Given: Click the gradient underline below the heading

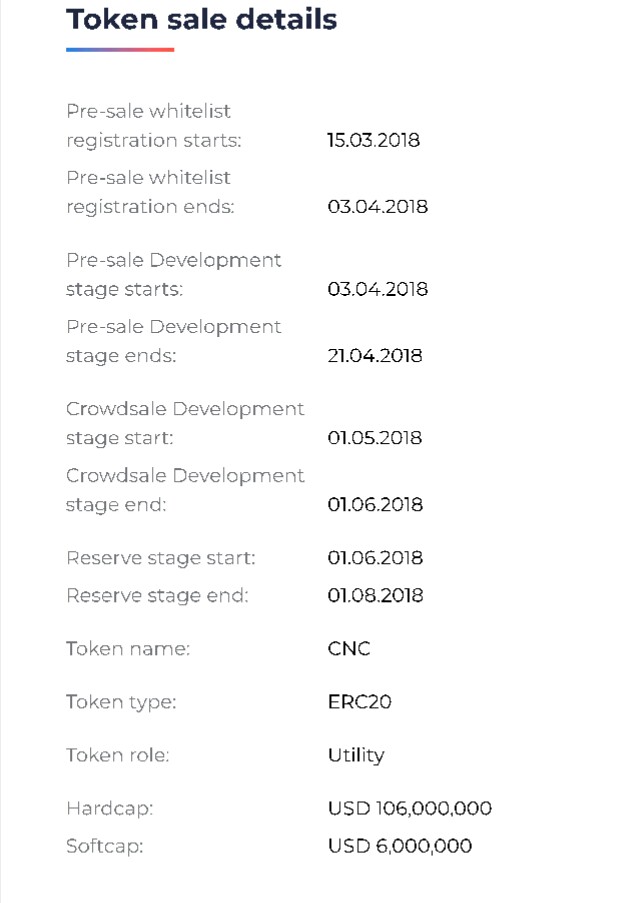Looking at the screenshot, I should click(x=120, y=49).
